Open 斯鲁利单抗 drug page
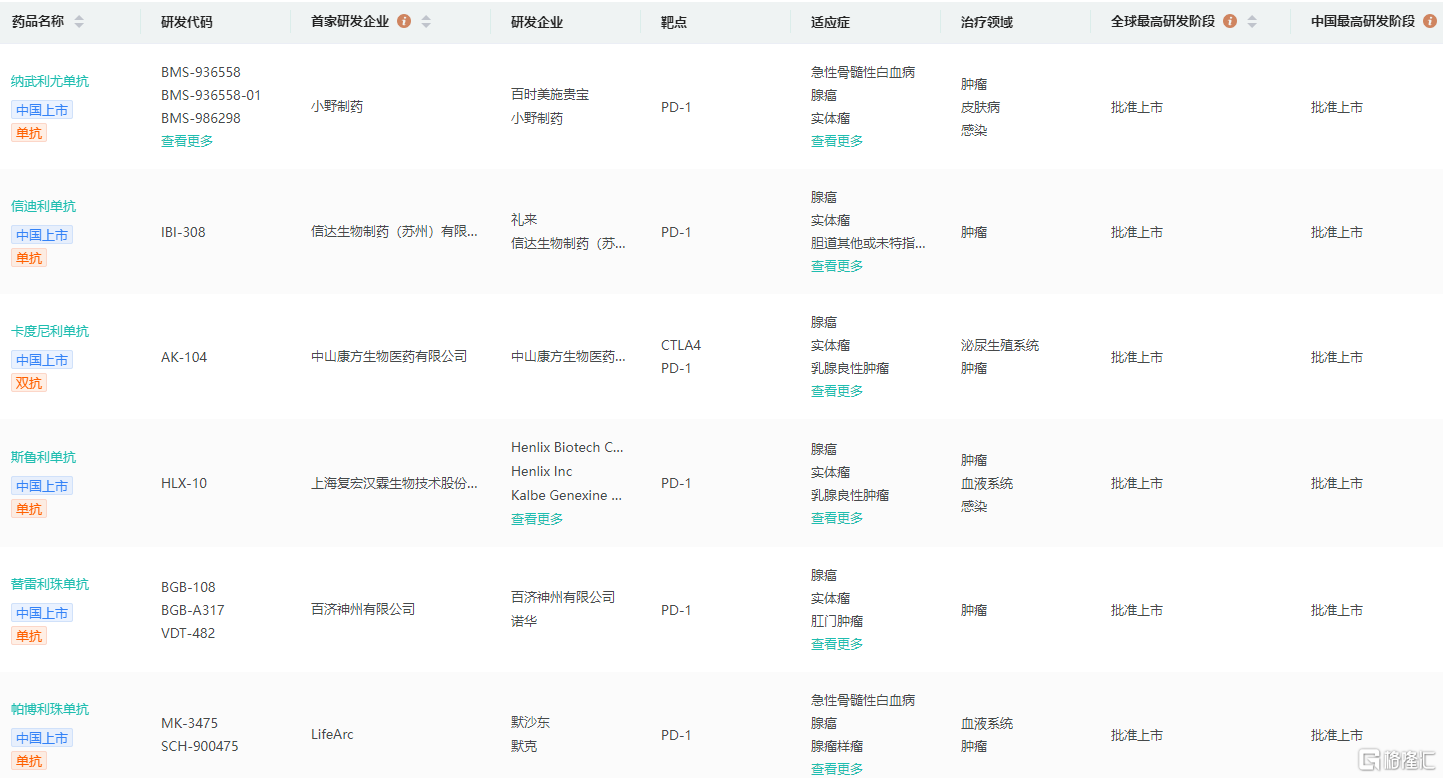Image resolution: width=1443 pixels, height=778 pixels. click(x=43, y=457)
